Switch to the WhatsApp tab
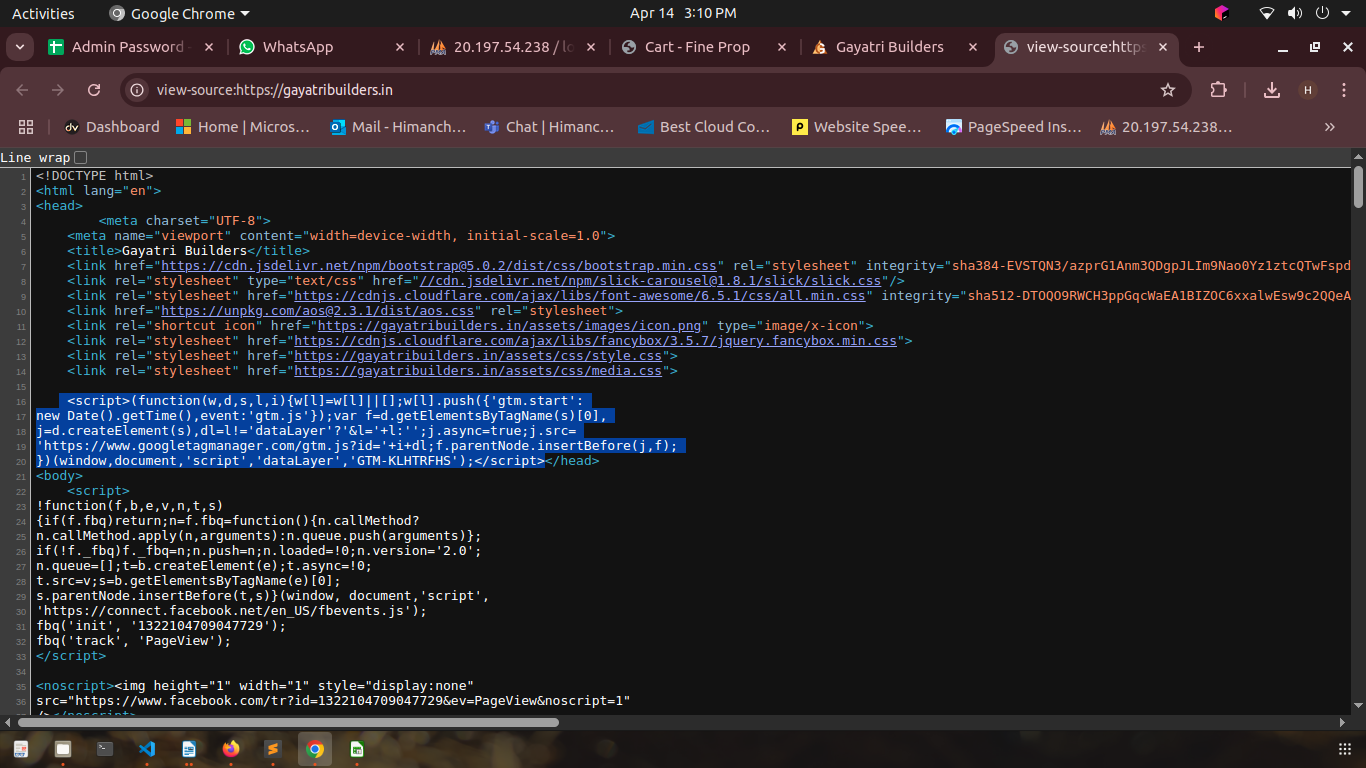This screenshot has width=1366, height=768. click(x=319, y=47)
